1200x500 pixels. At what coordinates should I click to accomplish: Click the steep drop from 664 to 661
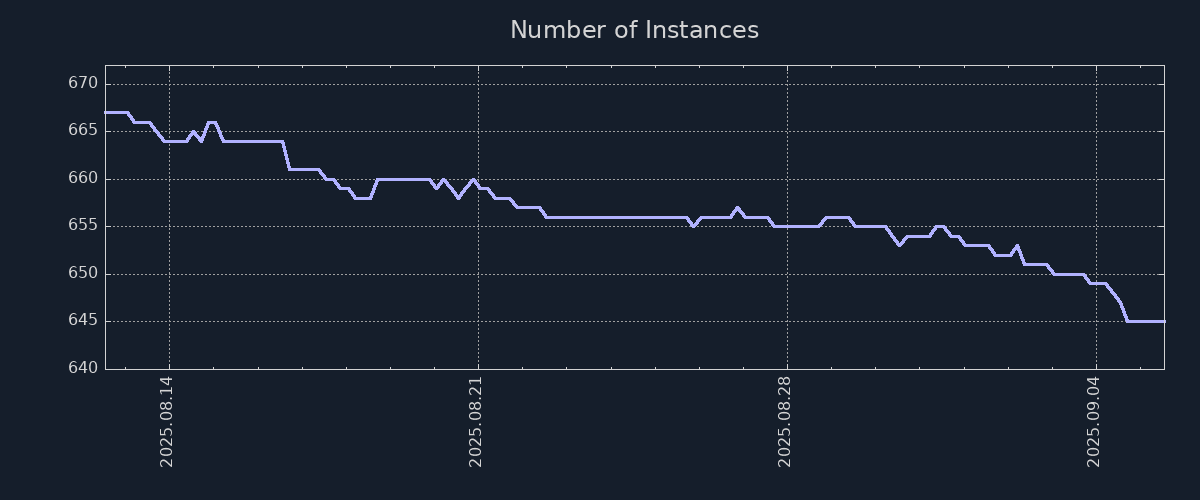click(x=286, y=155)
